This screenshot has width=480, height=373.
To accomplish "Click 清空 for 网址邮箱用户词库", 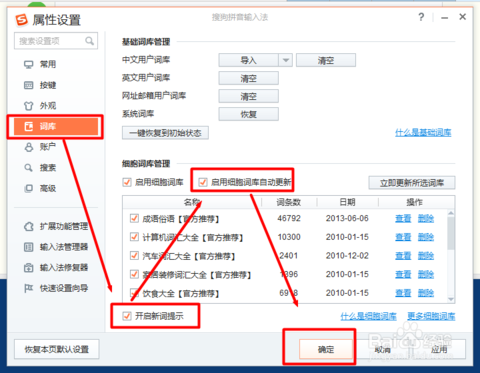I will (249, 96).
